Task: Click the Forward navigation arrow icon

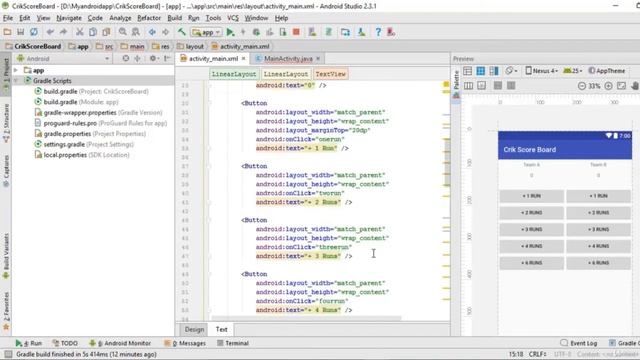Action: [165, 32]
